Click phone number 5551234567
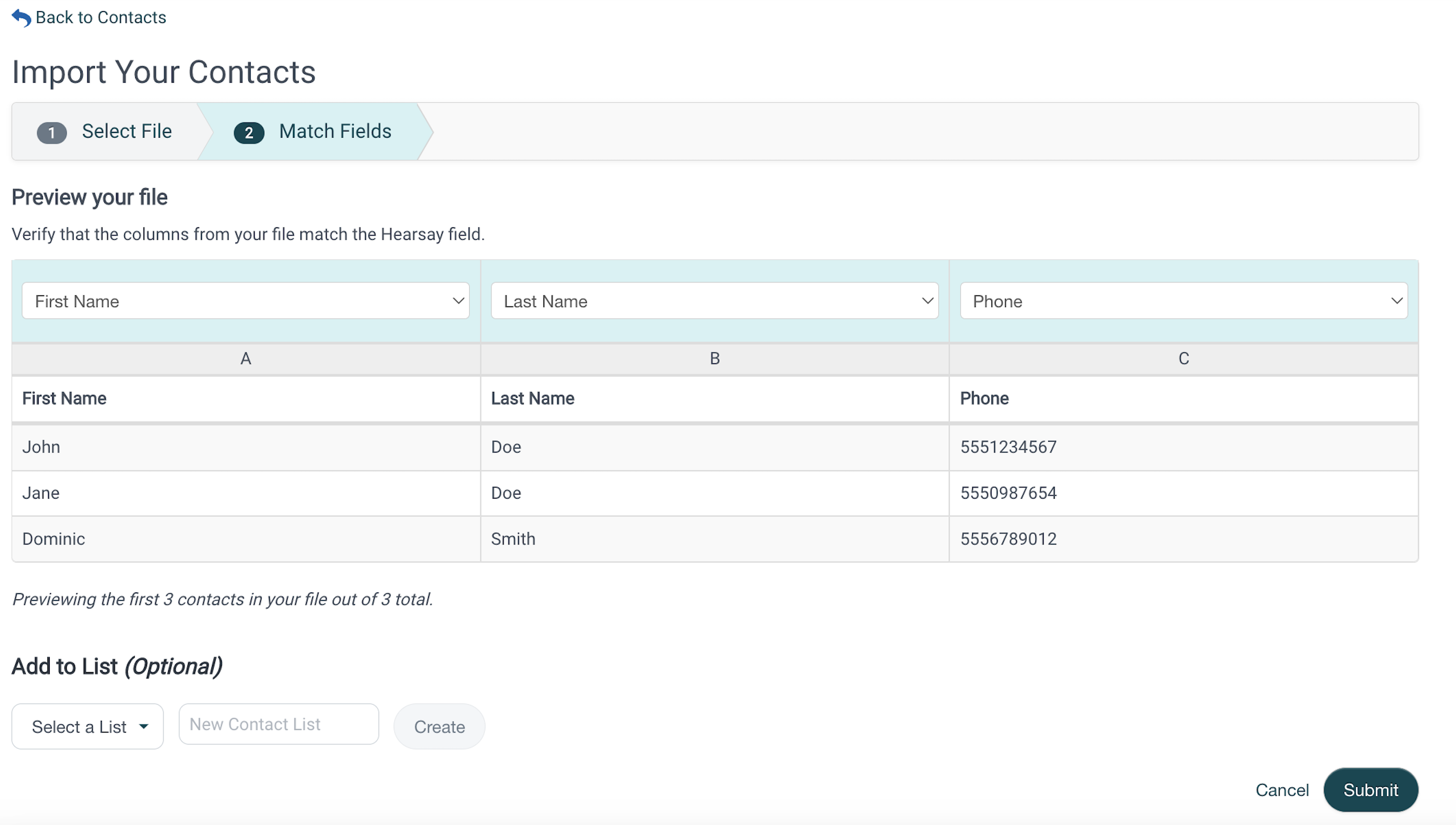1456x825 pixels. coord(1009,447)
